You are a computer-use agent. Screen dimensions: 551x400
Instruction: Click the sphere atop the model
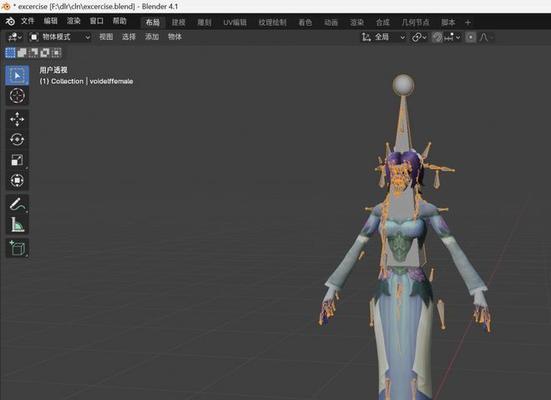(x=403, y=85)
